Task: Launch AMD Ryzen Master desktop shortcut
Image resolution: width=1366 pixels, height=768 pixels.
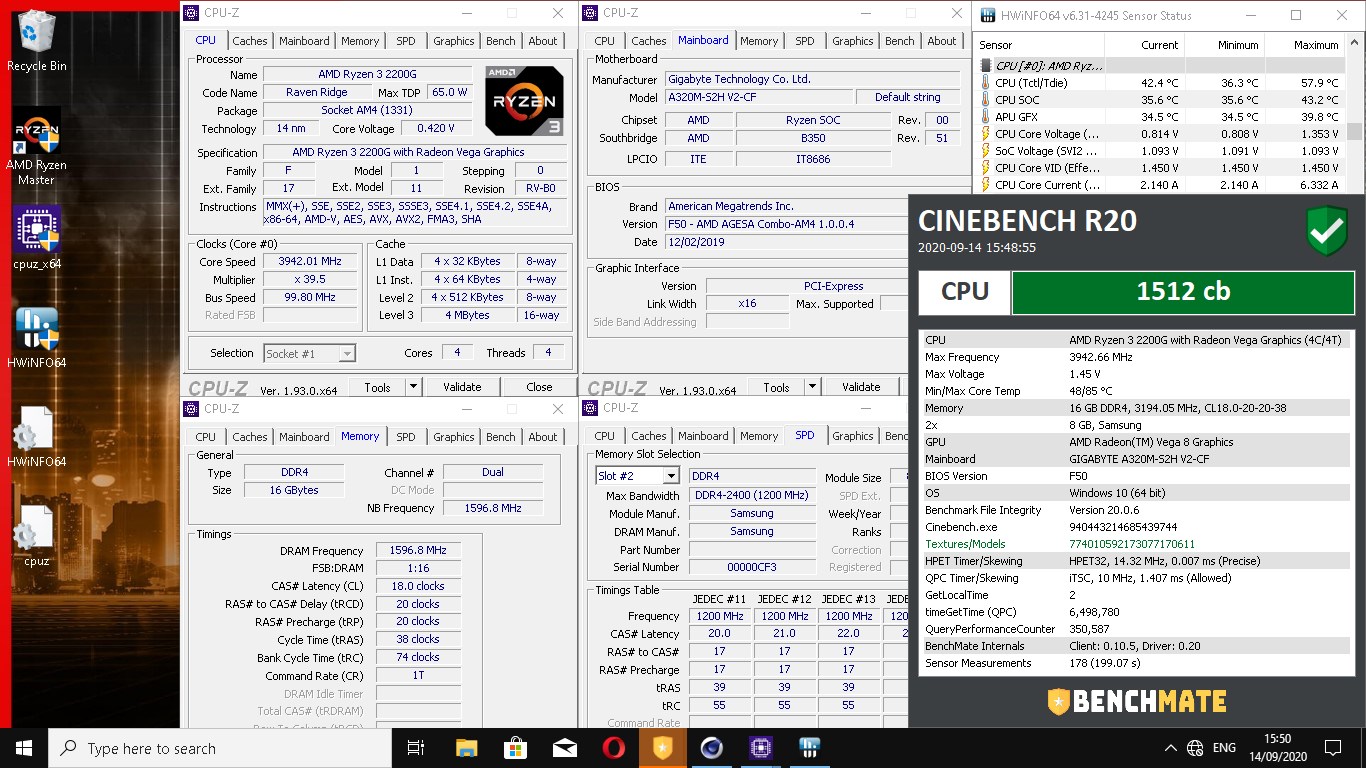Action: coord(37,146)
